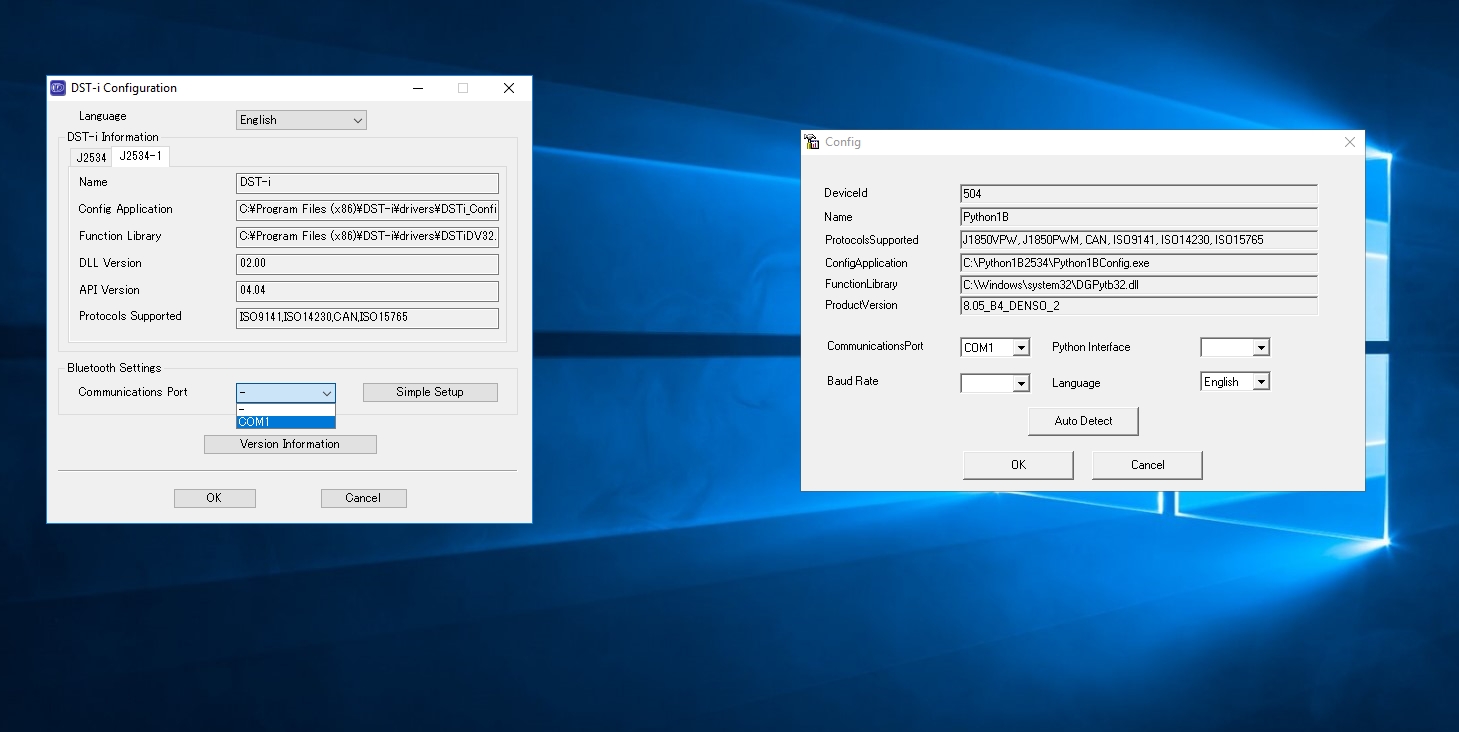Image resolution: width=1459 pixels, height=732 pixels.
Task: Open the Python Interface dropdown
Action: pos(1261,348)
